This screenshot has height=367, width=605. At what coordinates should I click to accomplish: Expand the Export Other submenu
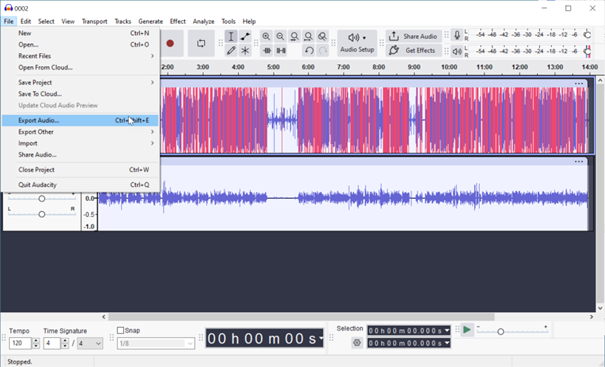point(80,132)
